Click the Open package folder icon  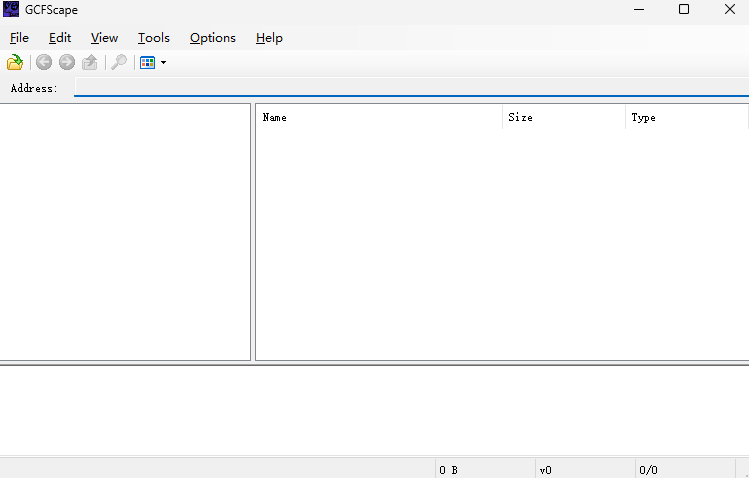[x=15, y=63]
